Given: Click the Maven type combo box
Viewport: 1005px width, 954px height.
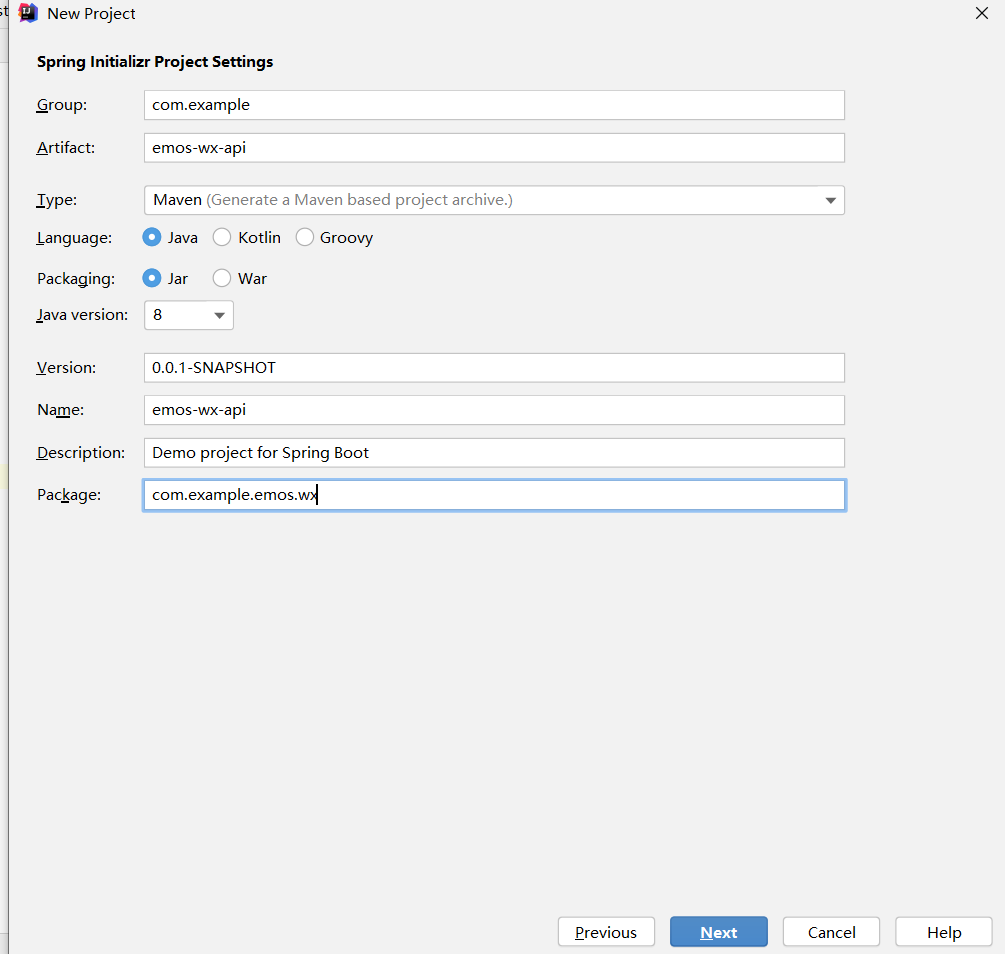Looking at the screenshot, I should pyautogui.click(x=480, y=200).
